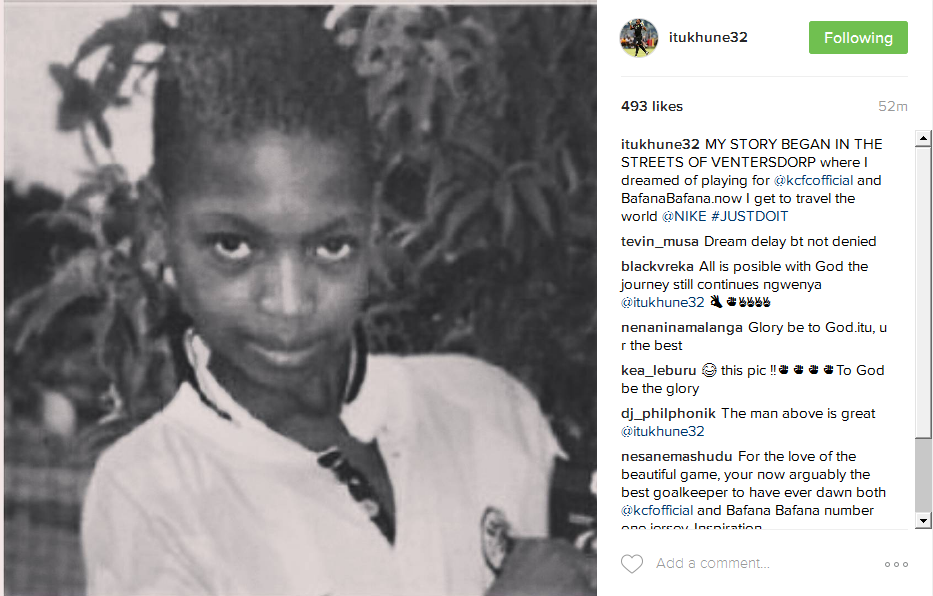
Task: Toggle the green Following button
Action: point(858,37)
